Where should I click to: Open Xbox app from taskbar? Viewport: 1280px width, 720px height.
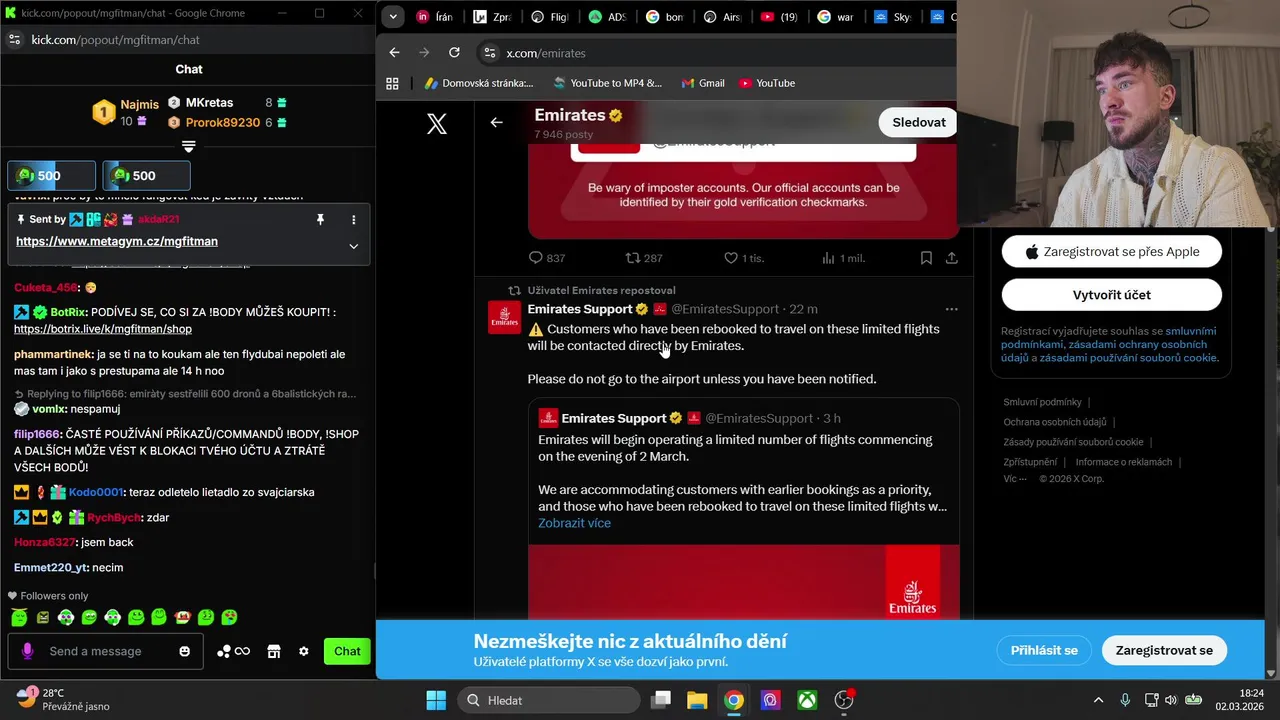click(807, 700)
